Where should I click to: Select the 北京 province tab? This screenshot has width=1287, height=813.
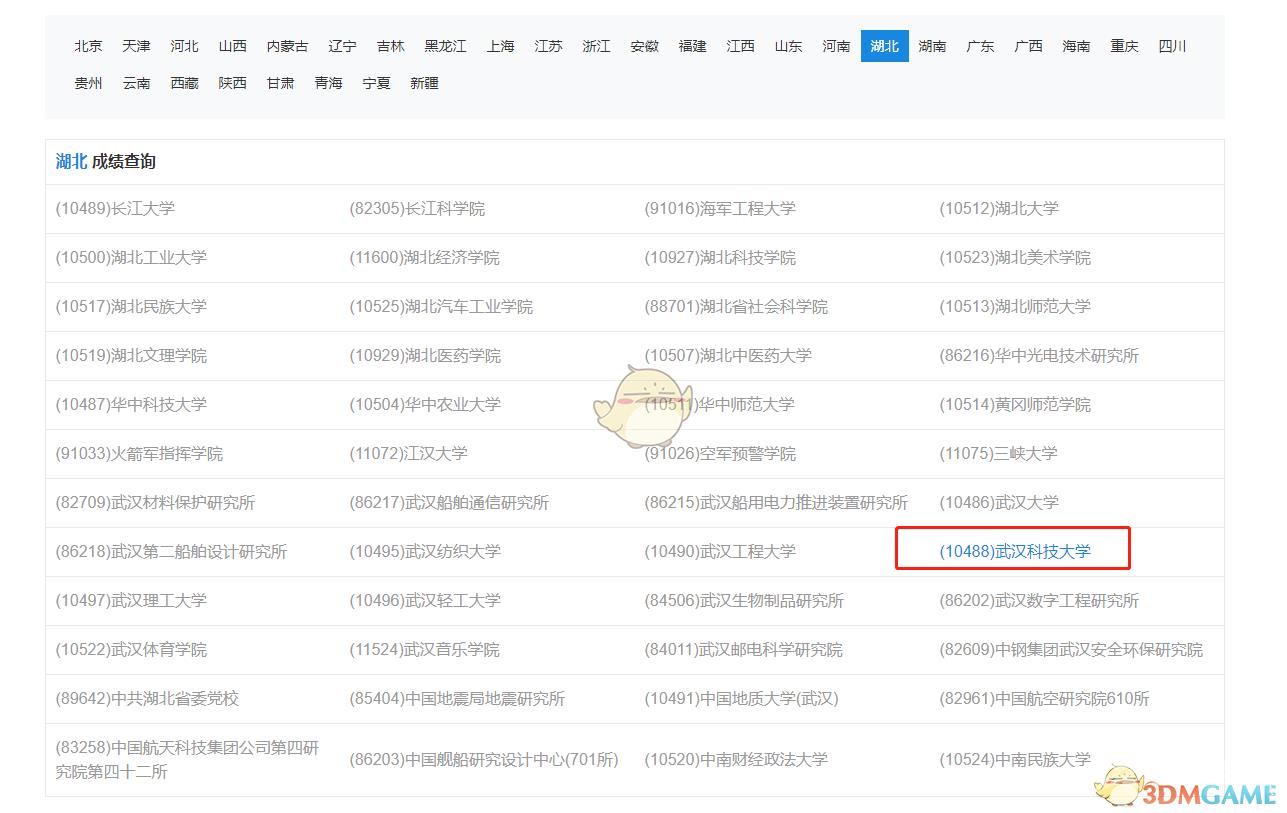coord(89,46)
